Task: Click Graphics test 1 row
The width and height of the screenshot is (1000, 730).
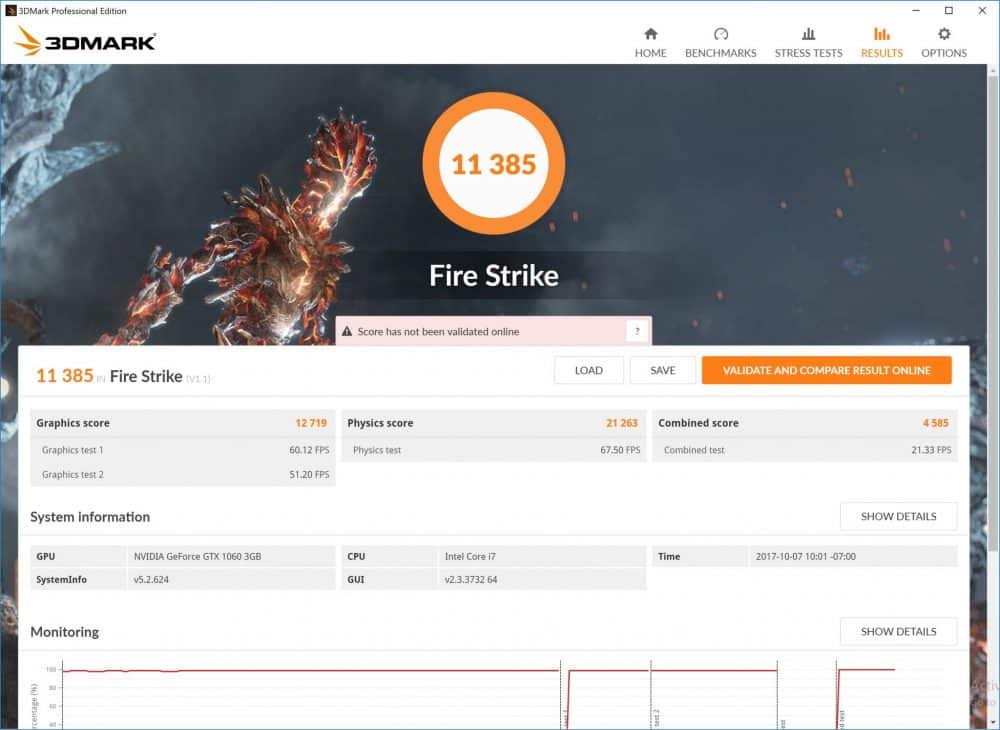Action: [182, 450]
